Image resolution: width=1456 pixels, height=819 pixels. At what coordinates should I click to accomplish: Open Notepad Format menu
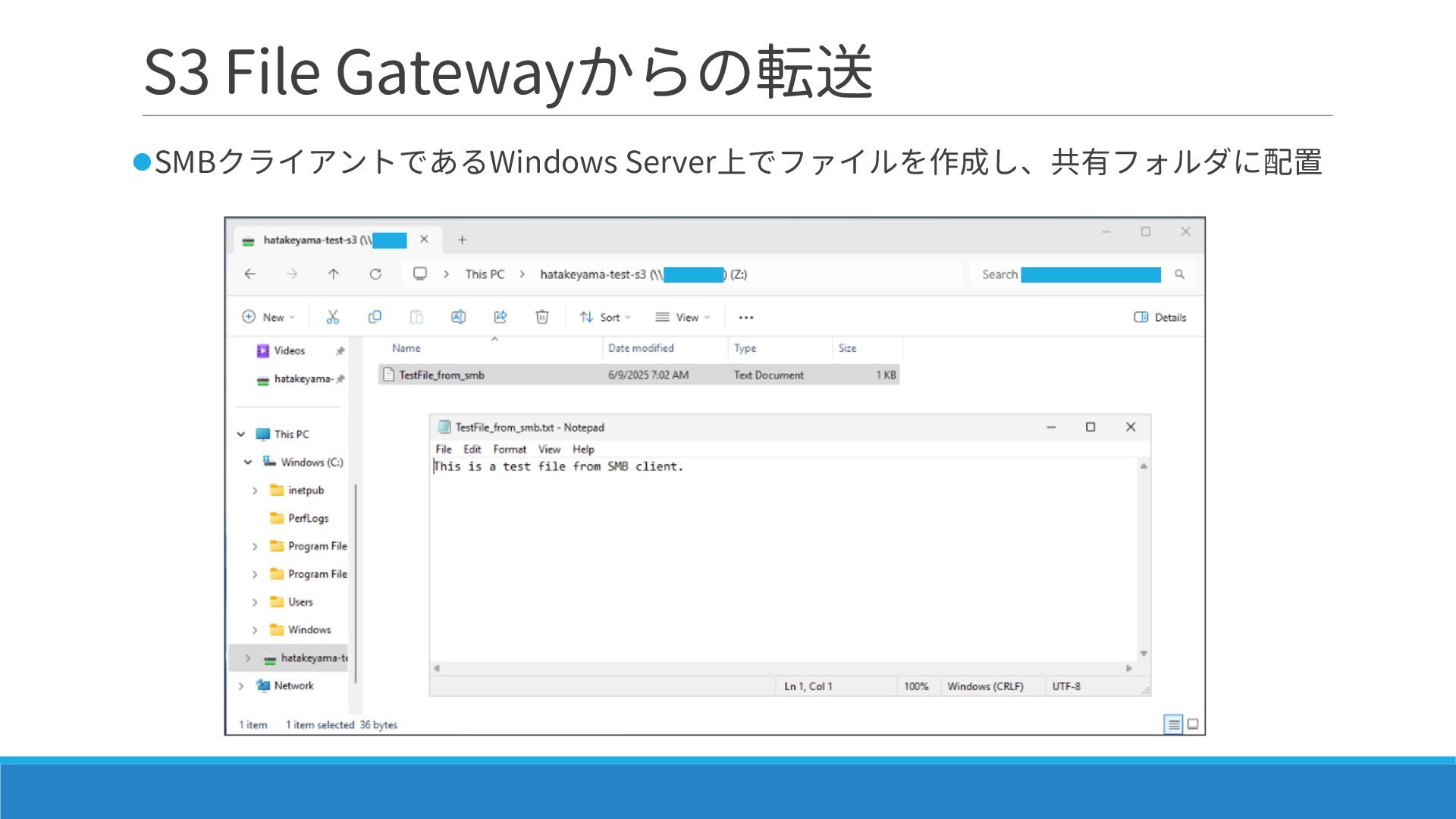point(510,450)
